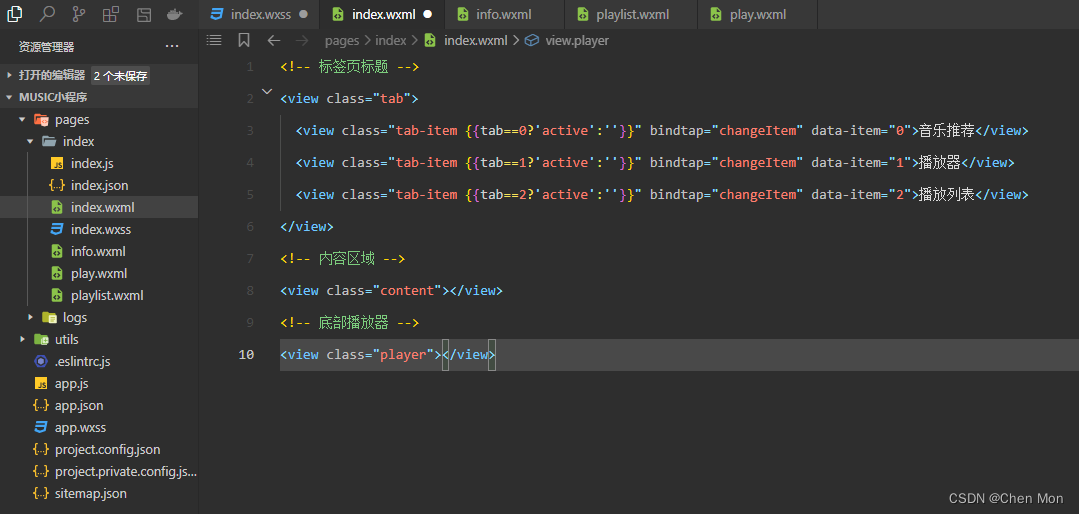
Task: Open index.wxss in the file tree
Action: (x=99, y=229)
